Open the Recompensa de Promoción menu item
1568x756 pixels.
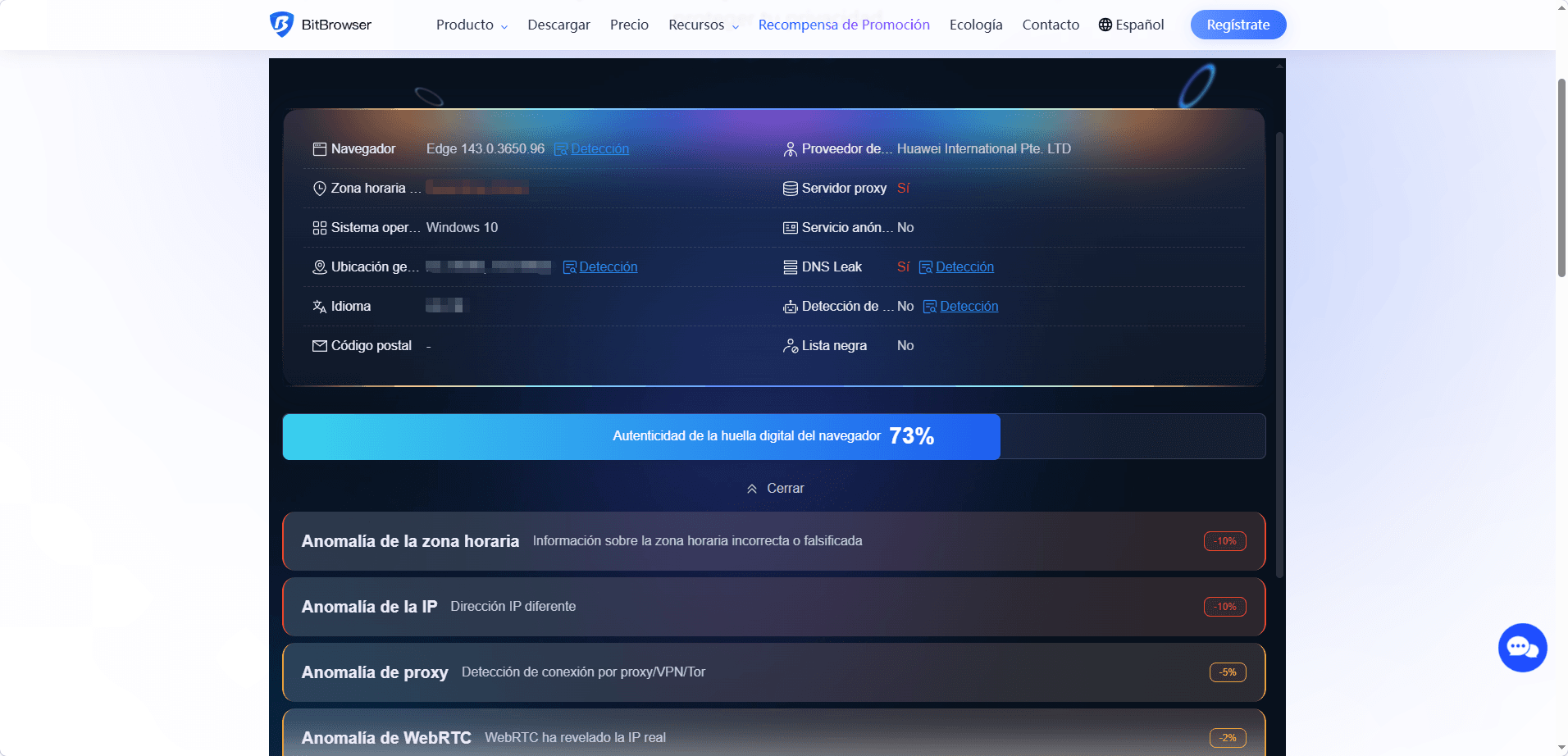[x=843, y=25]
